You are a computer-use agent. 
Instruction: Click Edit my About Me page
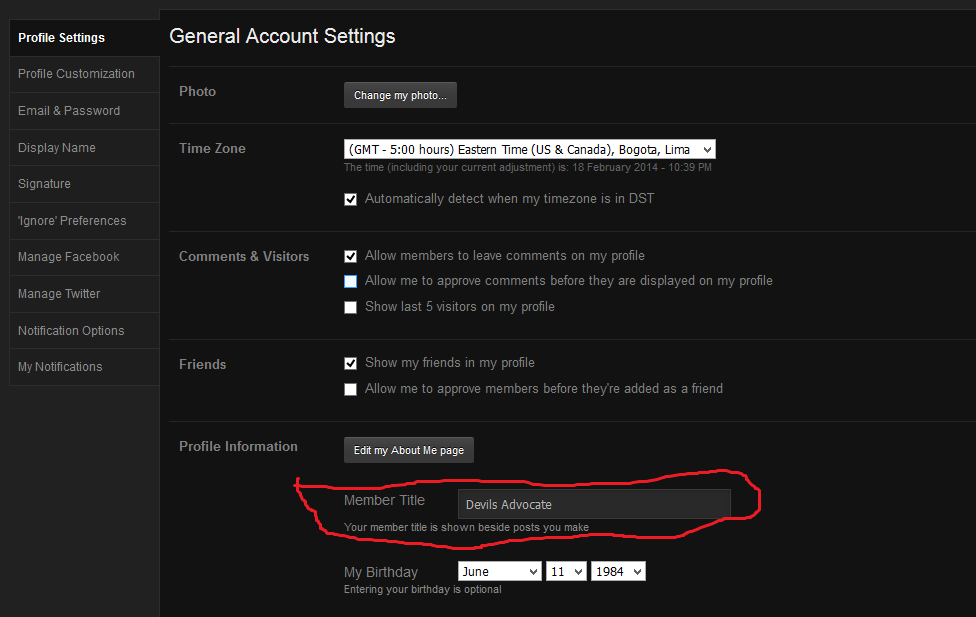[x=409, y=450]
